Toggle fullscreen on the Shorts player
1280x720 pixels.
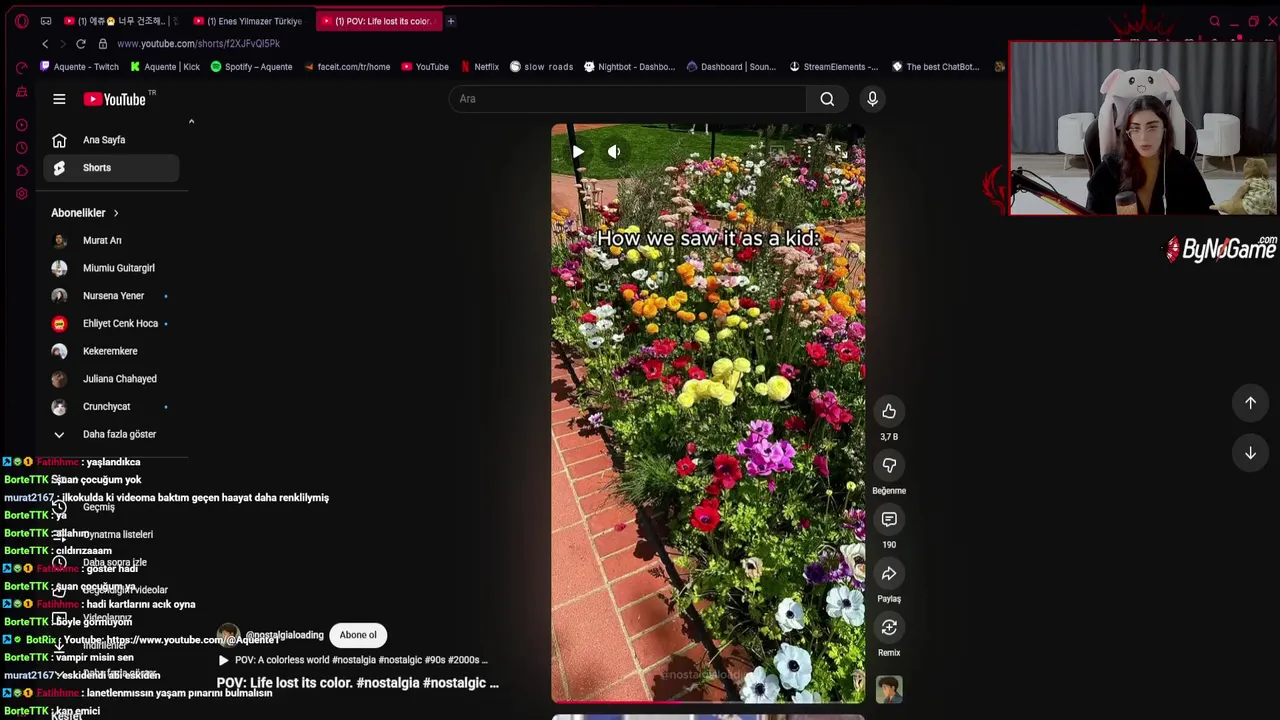[841, 152]
